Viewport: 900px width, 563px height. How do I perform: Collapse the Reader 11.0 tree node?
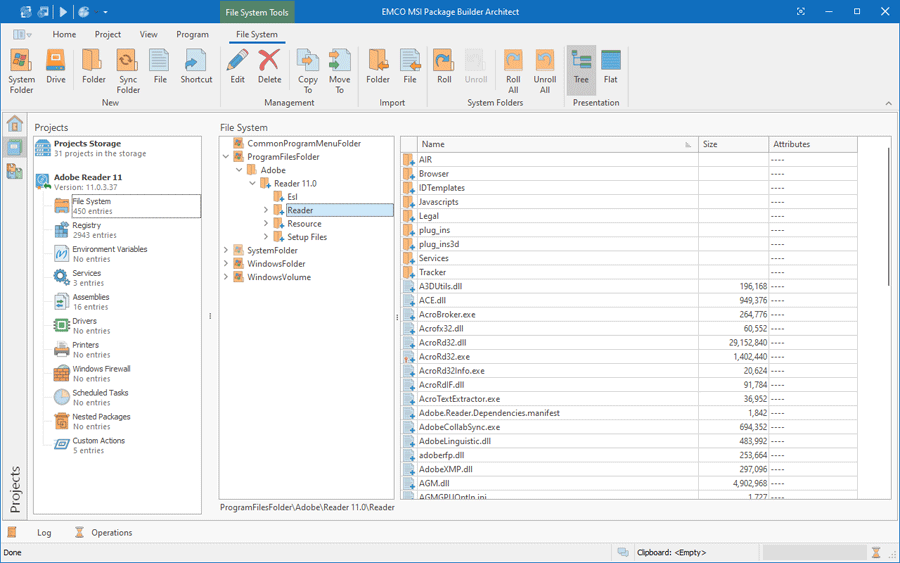click(252, 183)
